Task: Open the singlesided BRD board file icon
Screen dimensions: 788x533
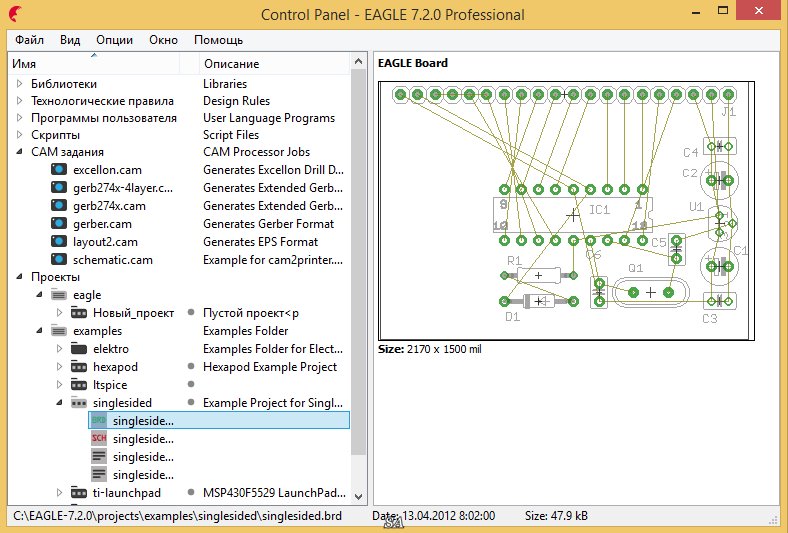Action: click(x=99, y=421)
